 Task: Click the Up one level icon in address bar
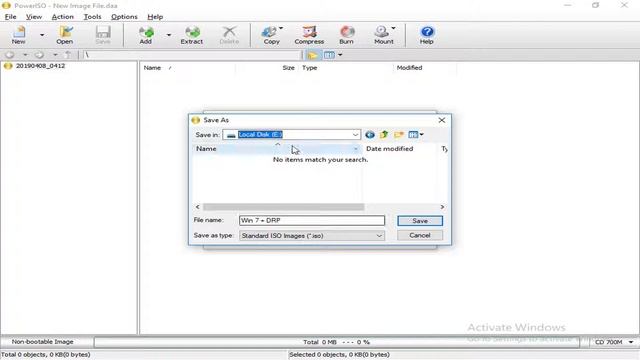click(x=68, y=55)
